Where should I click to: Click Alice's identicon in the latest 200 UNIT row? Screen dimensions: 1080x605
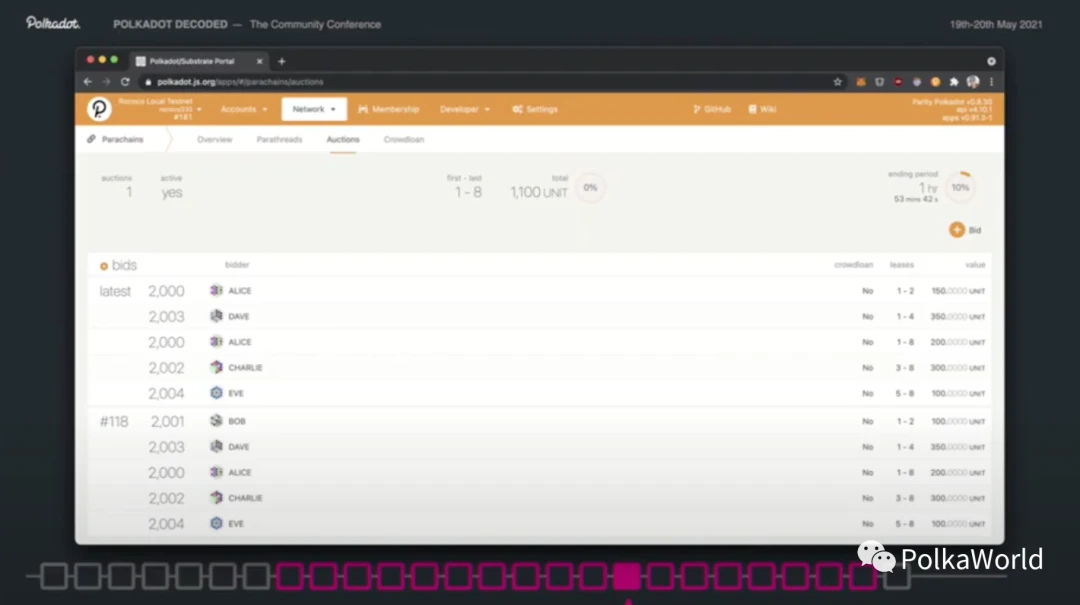(216, 342)
